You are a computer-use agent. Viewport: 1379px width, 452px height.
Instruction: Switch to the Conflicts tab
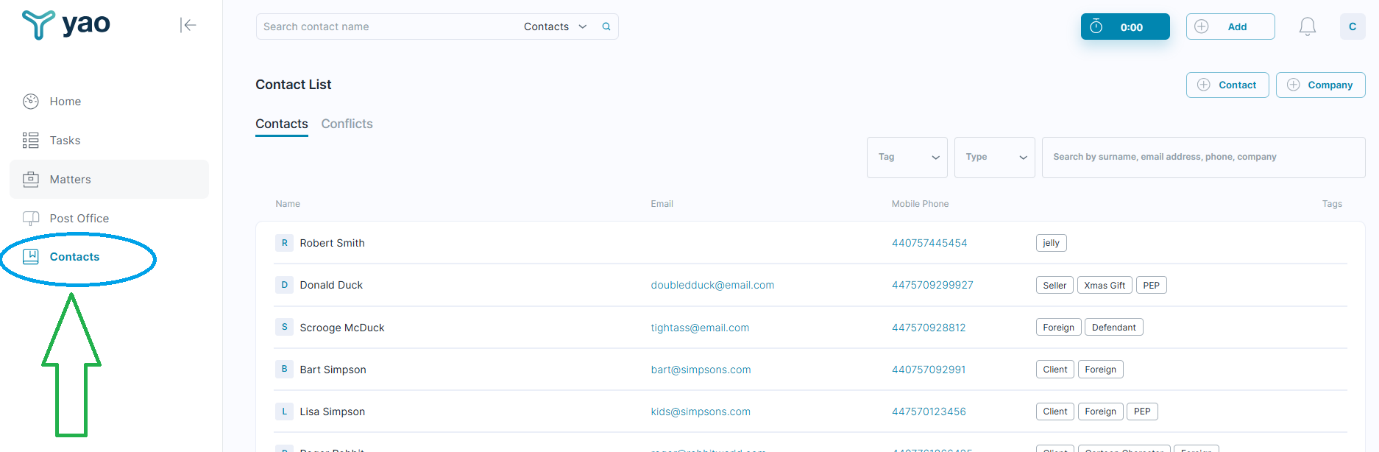347,124
